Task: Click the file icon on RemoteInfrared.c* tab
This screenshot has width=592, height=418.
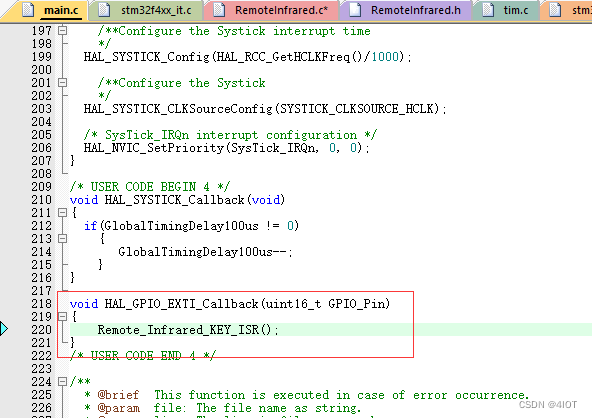Action: (x=219, y=10)
